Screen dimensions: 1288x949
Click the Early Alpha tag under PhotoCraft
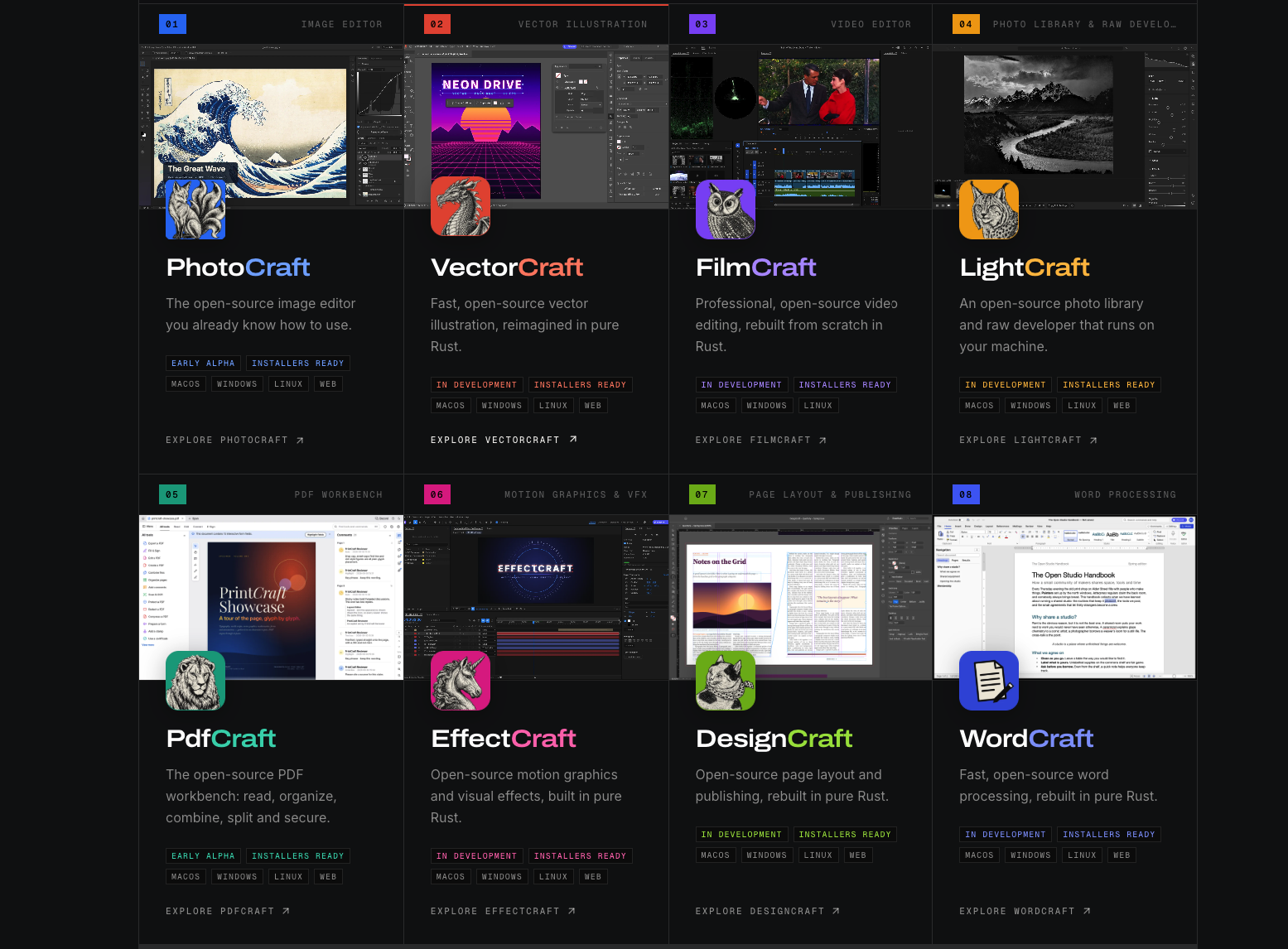click(x=203, y=364)
